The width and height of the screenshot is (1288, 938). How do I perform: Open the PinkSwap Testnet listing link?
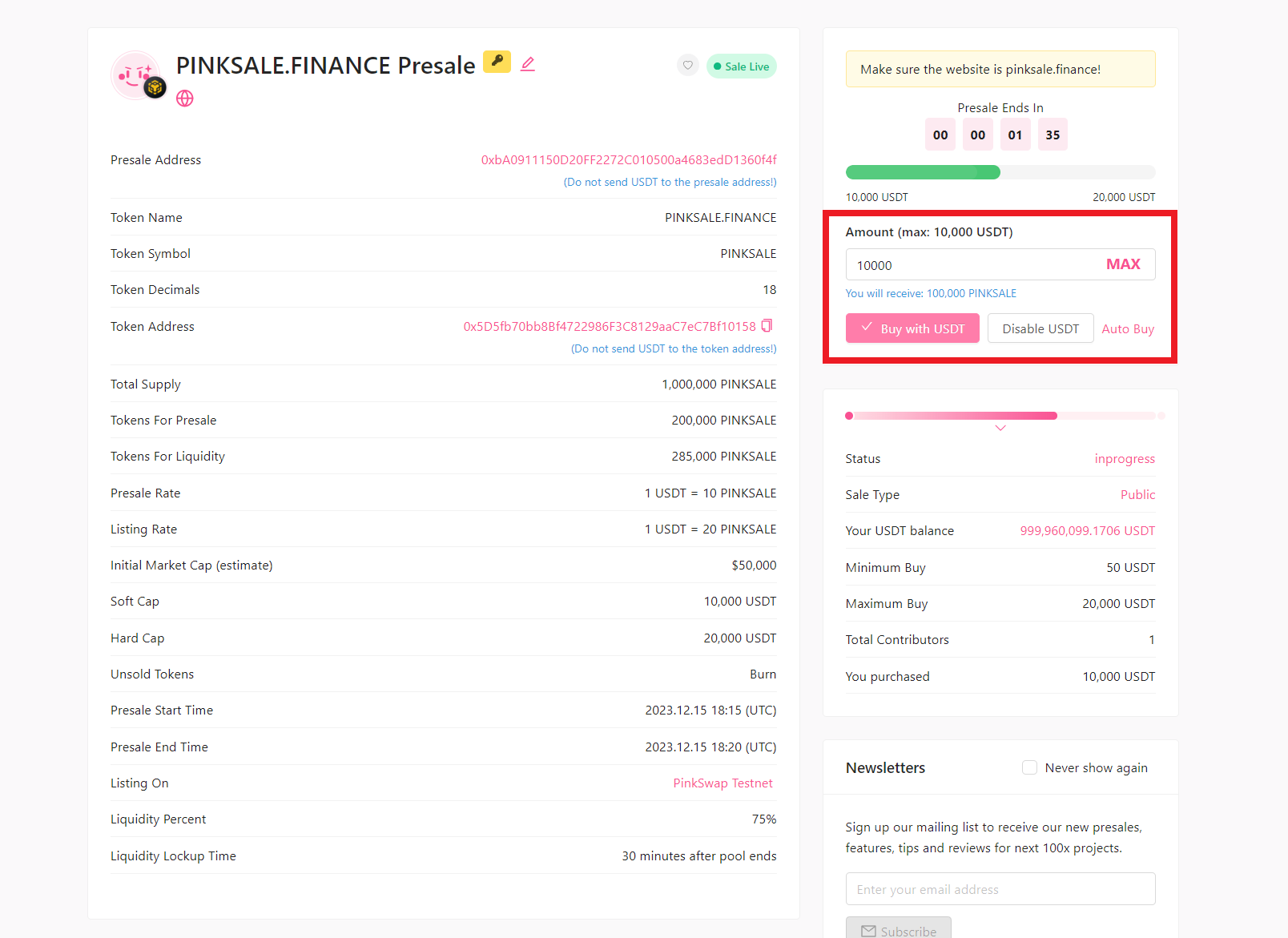(722, 783)
